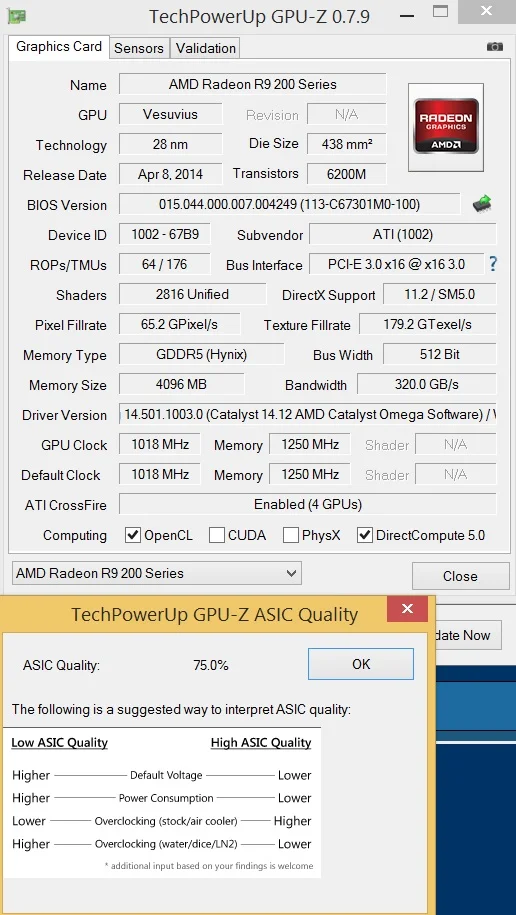
Task: Click the Pixel Fillrate value 65.2 GPixel/s
Action: [x=179, y=324]
